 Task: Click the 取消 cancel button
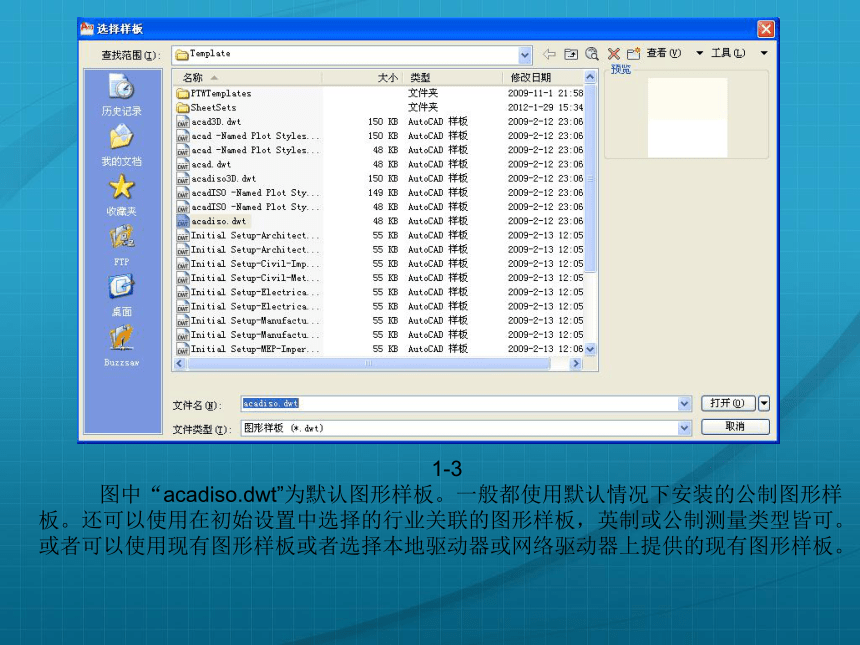(x=735, y=427)
